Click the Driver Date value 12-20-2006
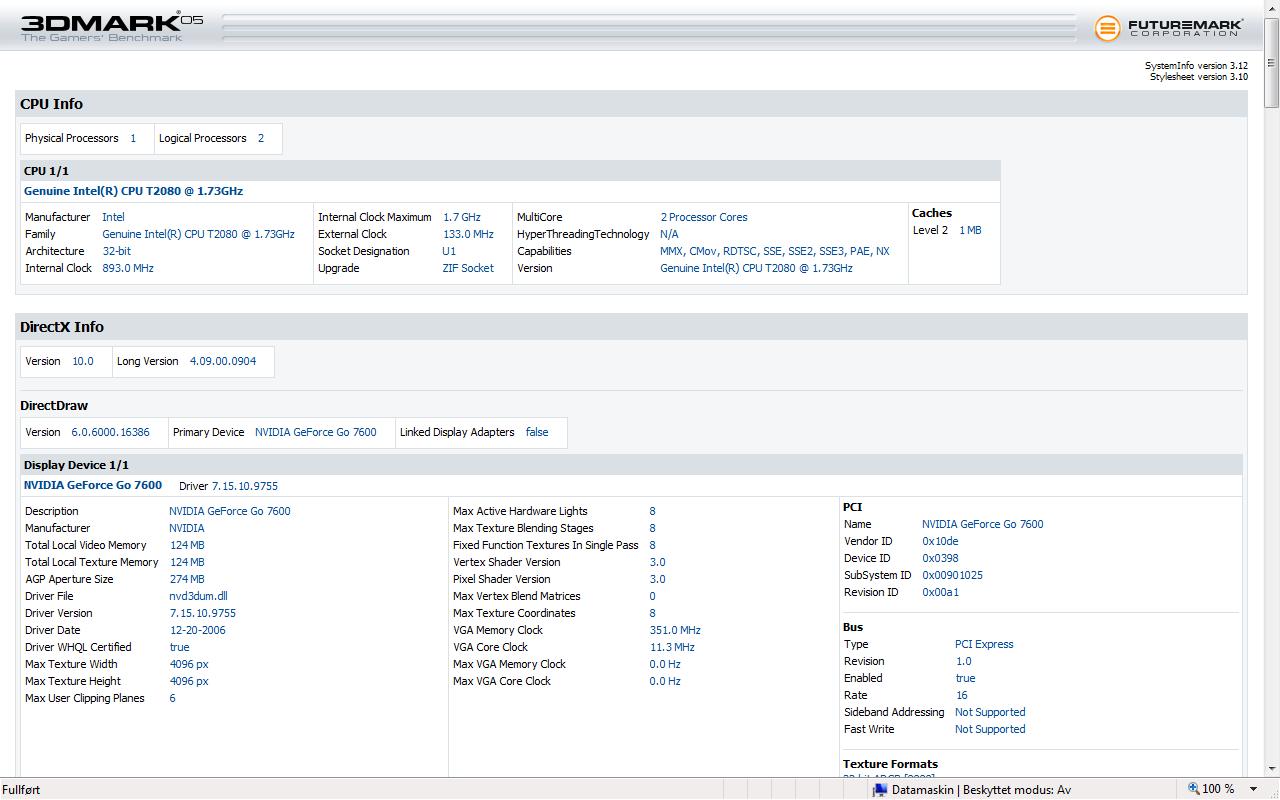This screenshot has height=800, width=1280. pyautogui.click(x=198, y=630)
